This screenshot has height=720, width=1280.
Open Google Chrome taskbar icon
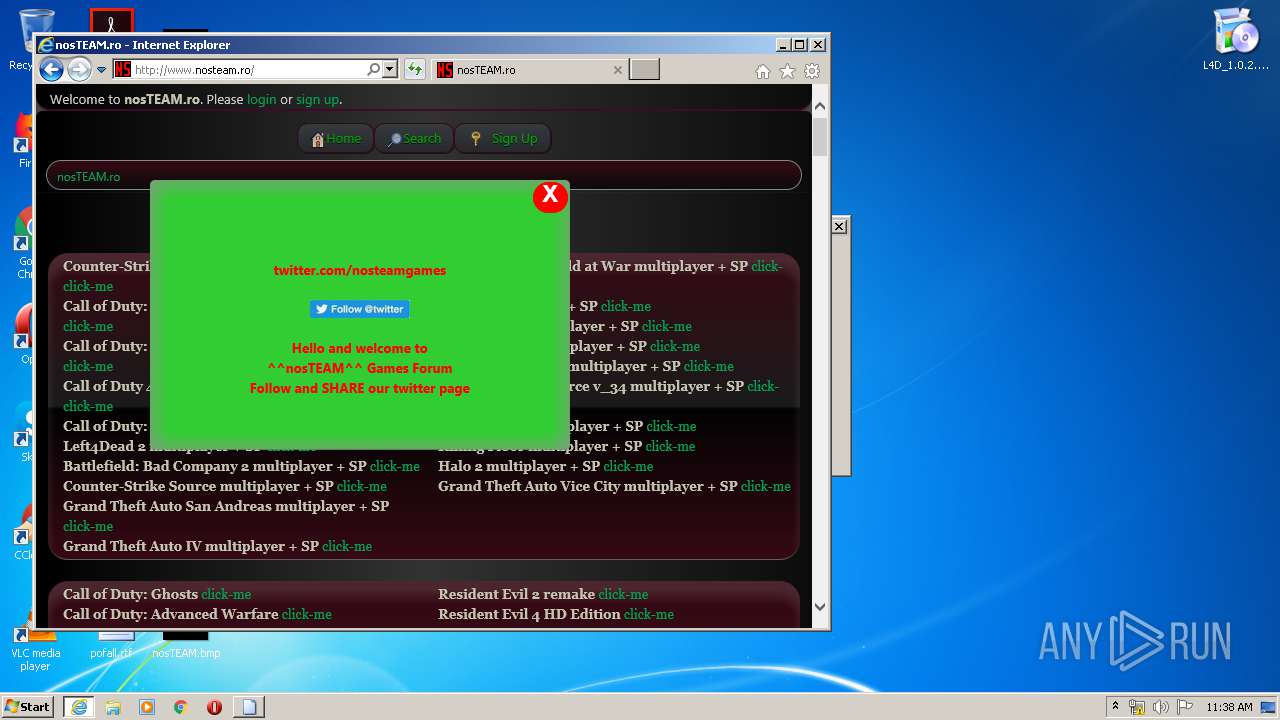click(x=181, y=707)
